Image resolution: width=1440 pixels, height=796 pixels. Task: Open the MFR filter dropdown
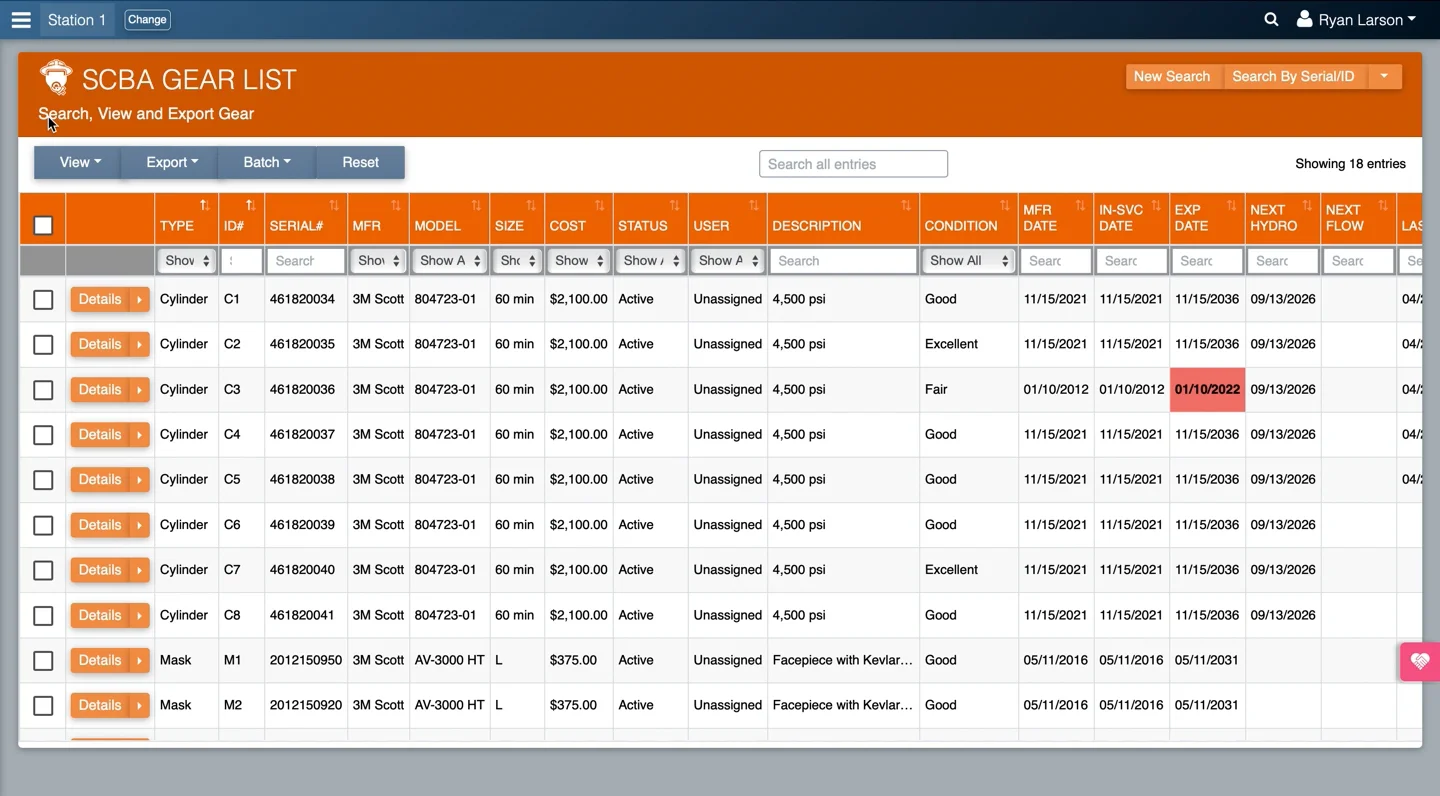pyautogui.click(x=378, y=261)
